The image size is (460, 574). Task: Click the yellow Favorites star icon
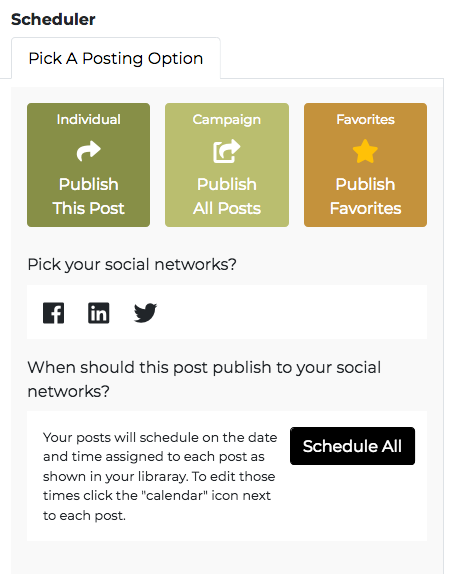coord(365,151)
